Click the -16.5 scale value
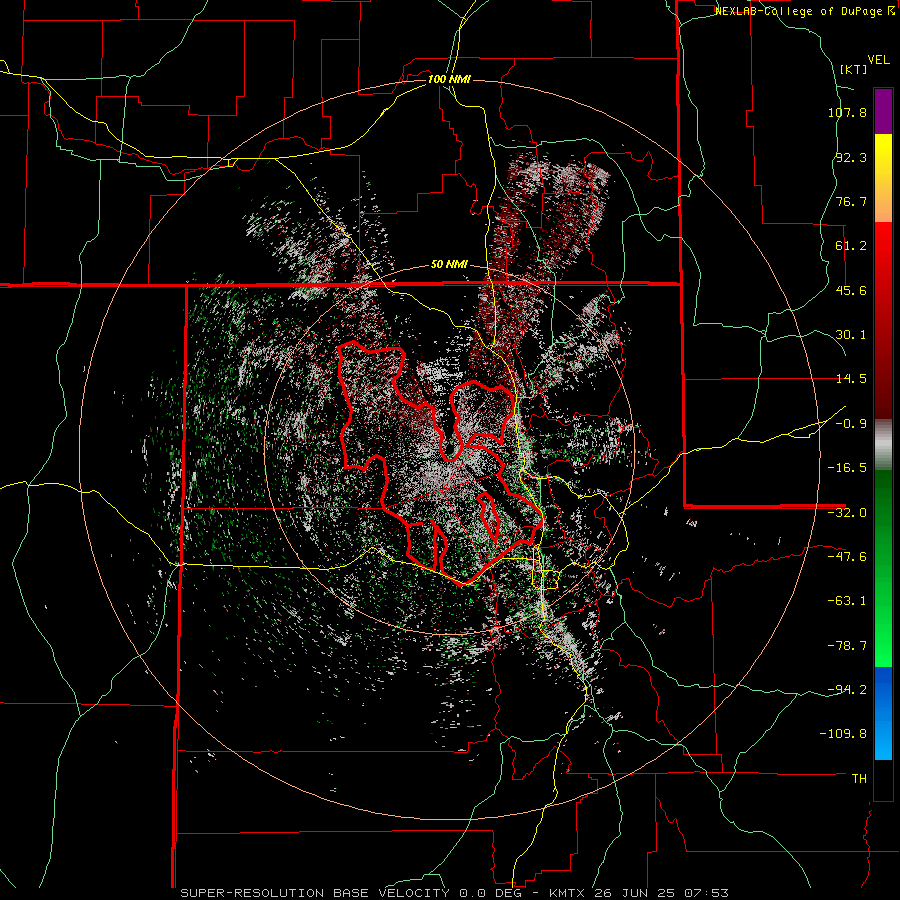The width and height of the screenshot is (900, 900). click(x=847, y=468)
